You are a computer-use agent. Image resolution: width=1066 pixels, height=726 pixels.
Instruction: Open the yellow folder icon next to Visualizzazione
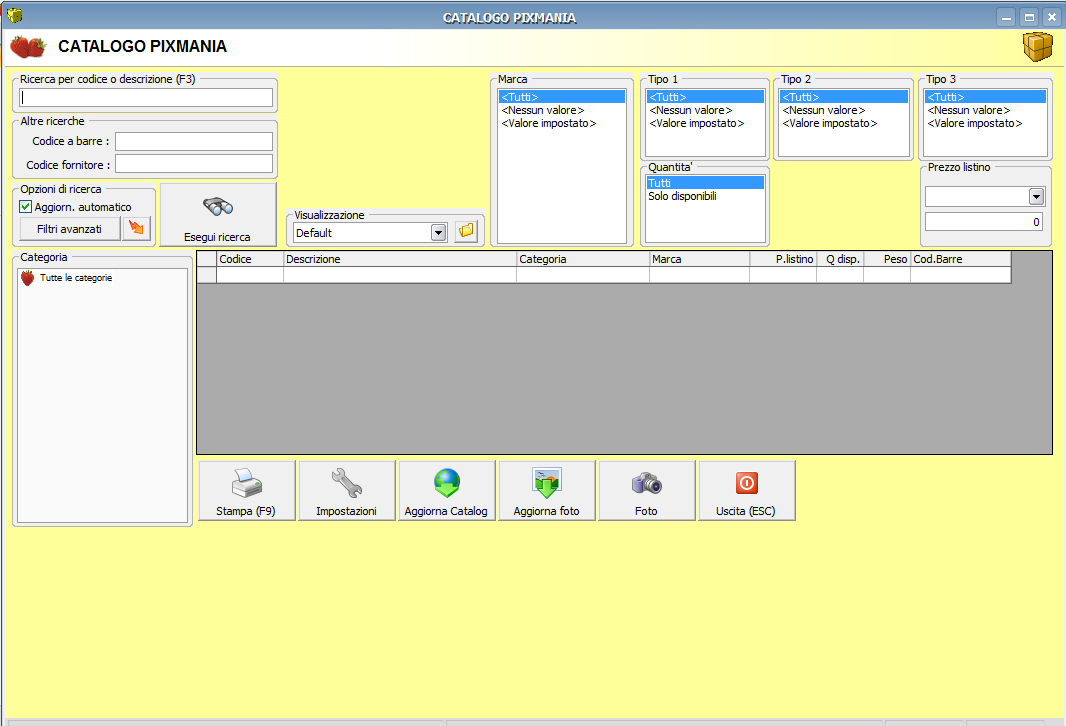click(466, 231)
